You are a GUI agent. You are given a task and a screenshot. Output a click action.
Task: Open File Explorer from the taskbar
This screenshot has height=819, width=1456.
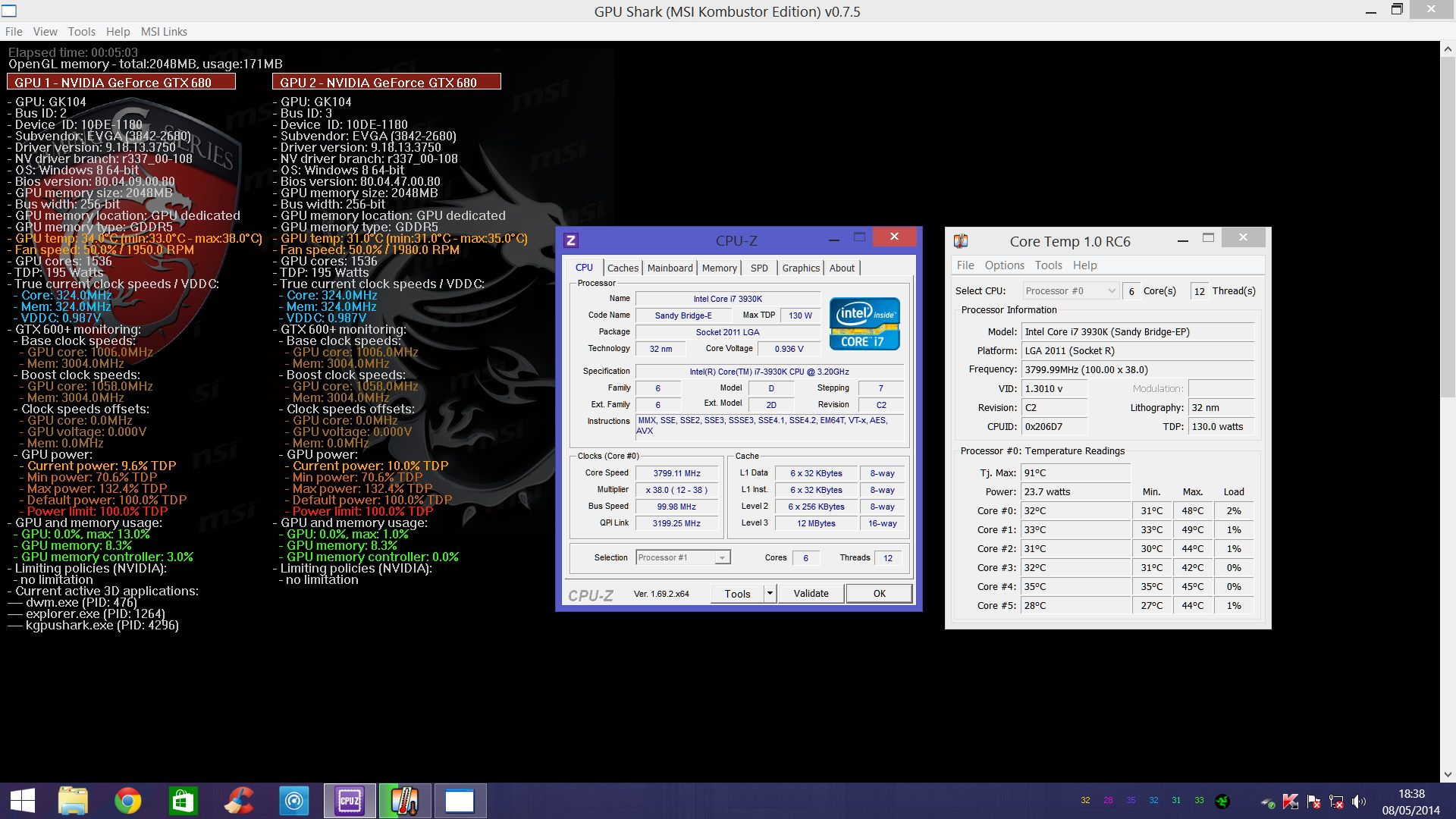click(73, 801)
